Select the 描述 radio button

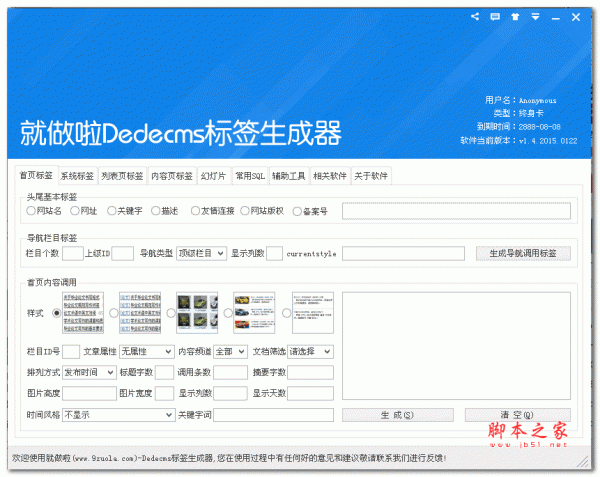click(155, 211)
